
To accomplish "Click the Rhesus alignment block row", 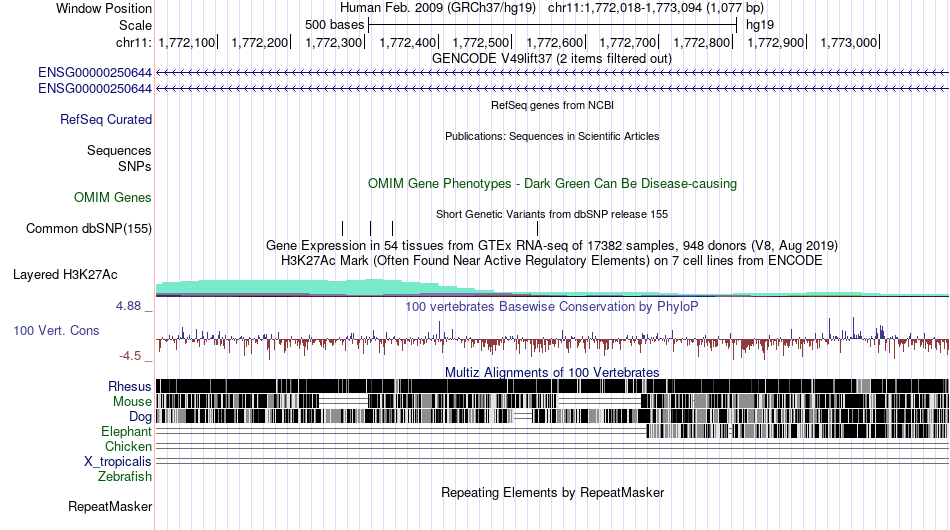I will [x=552, y=386].
